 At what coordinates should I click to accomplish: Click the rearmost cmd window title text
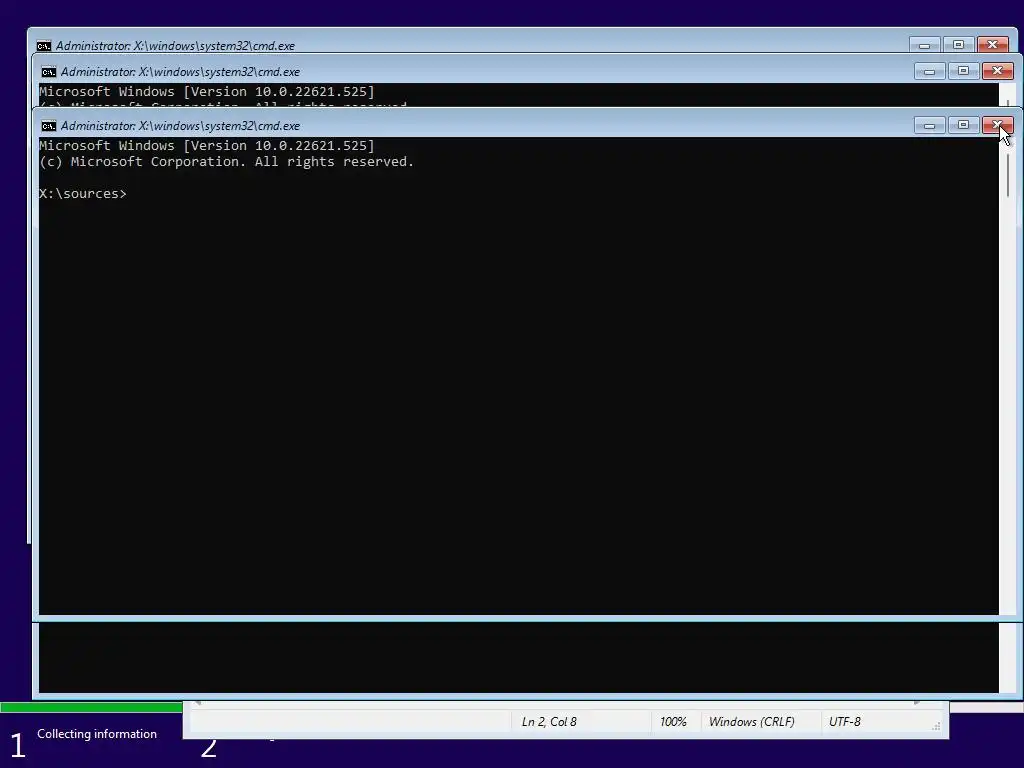pos(175,46)
